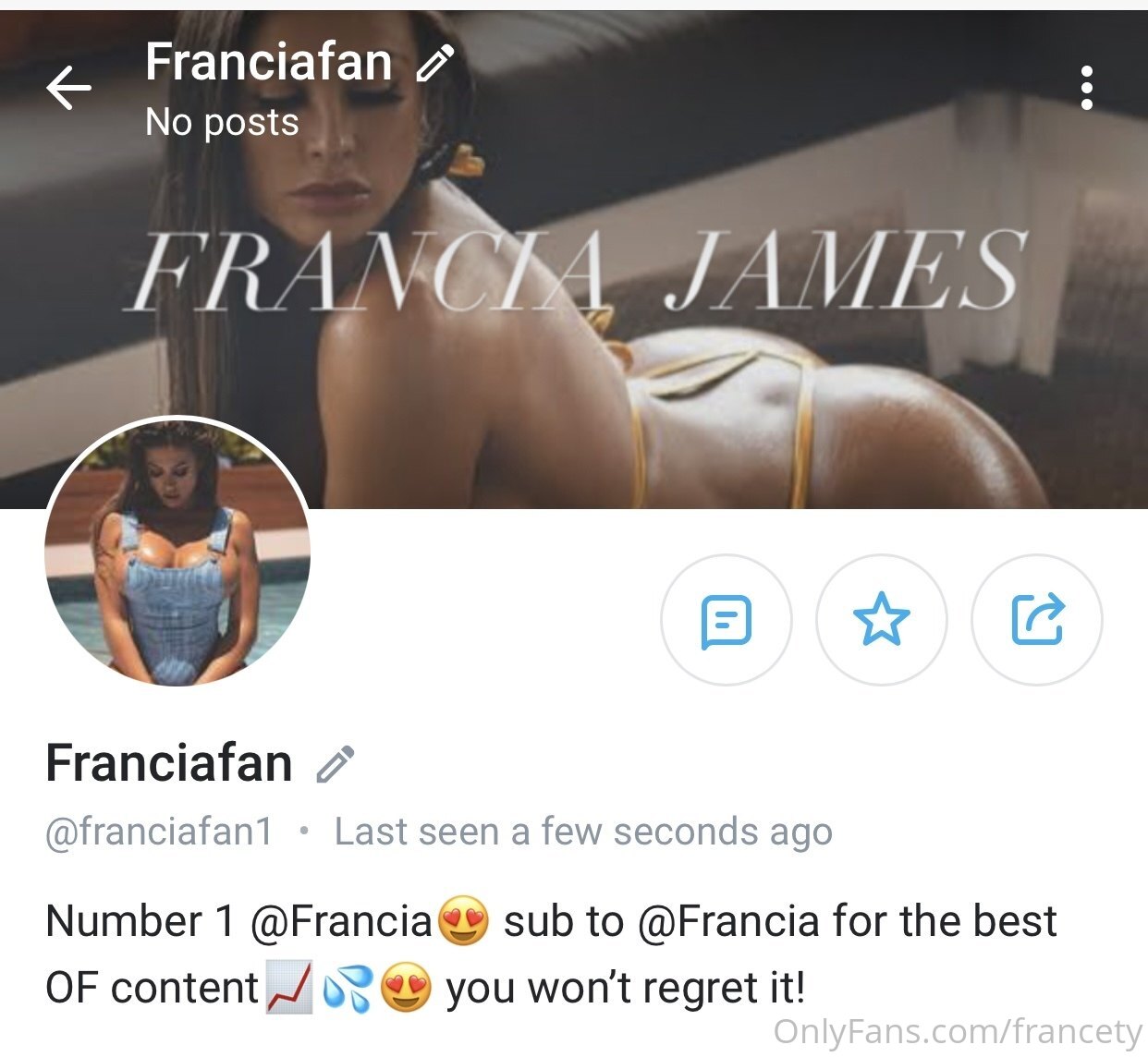
Task: Tap the 'Last seen a few seconds ago' status
Action: (x=583, y=832)
